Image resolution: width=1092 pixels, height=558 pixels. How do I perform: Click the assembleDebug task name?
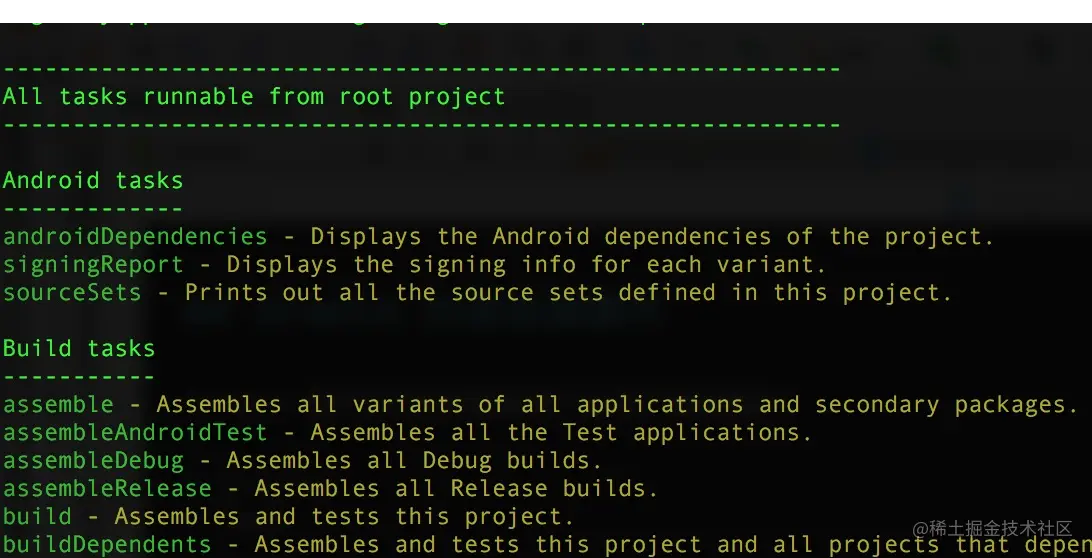pyautogui.click(x=93, y=460)
